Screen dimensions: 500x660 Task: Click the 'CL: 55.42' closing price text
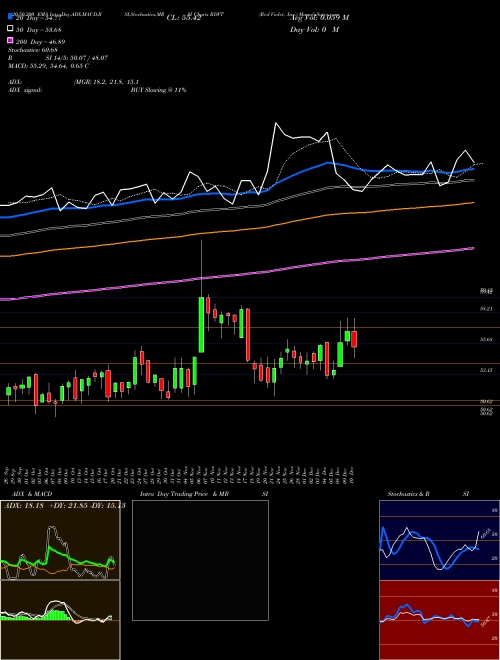coord(184,18)
